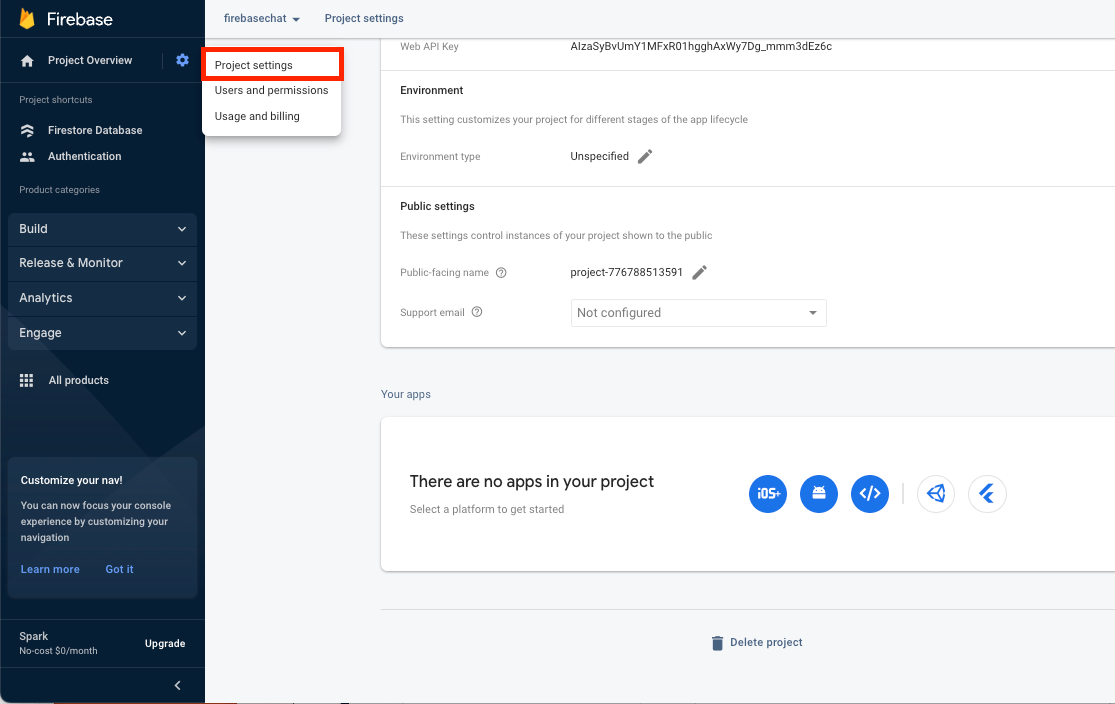
Task: Select the Web API Key value
Action: pos(701,46)
